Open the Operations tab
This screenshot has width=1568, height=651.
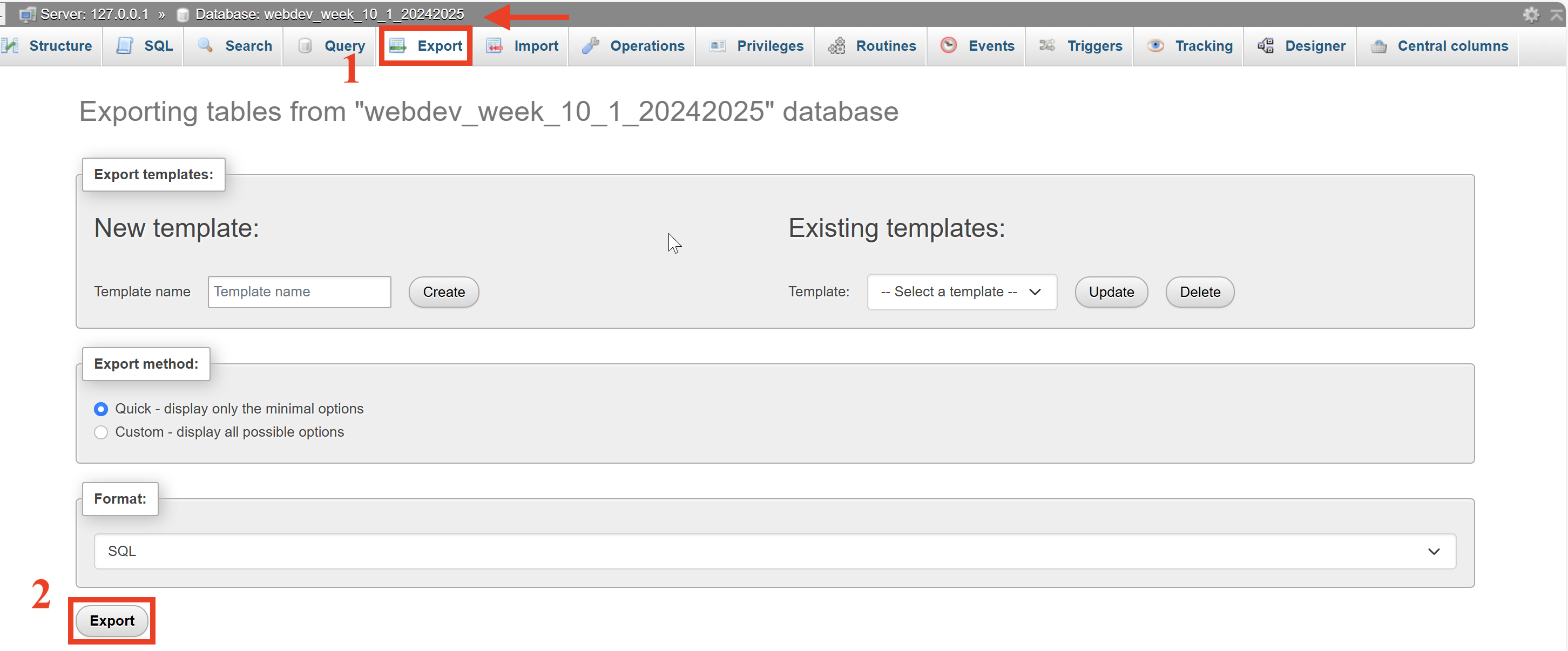[x=632, y=46]
